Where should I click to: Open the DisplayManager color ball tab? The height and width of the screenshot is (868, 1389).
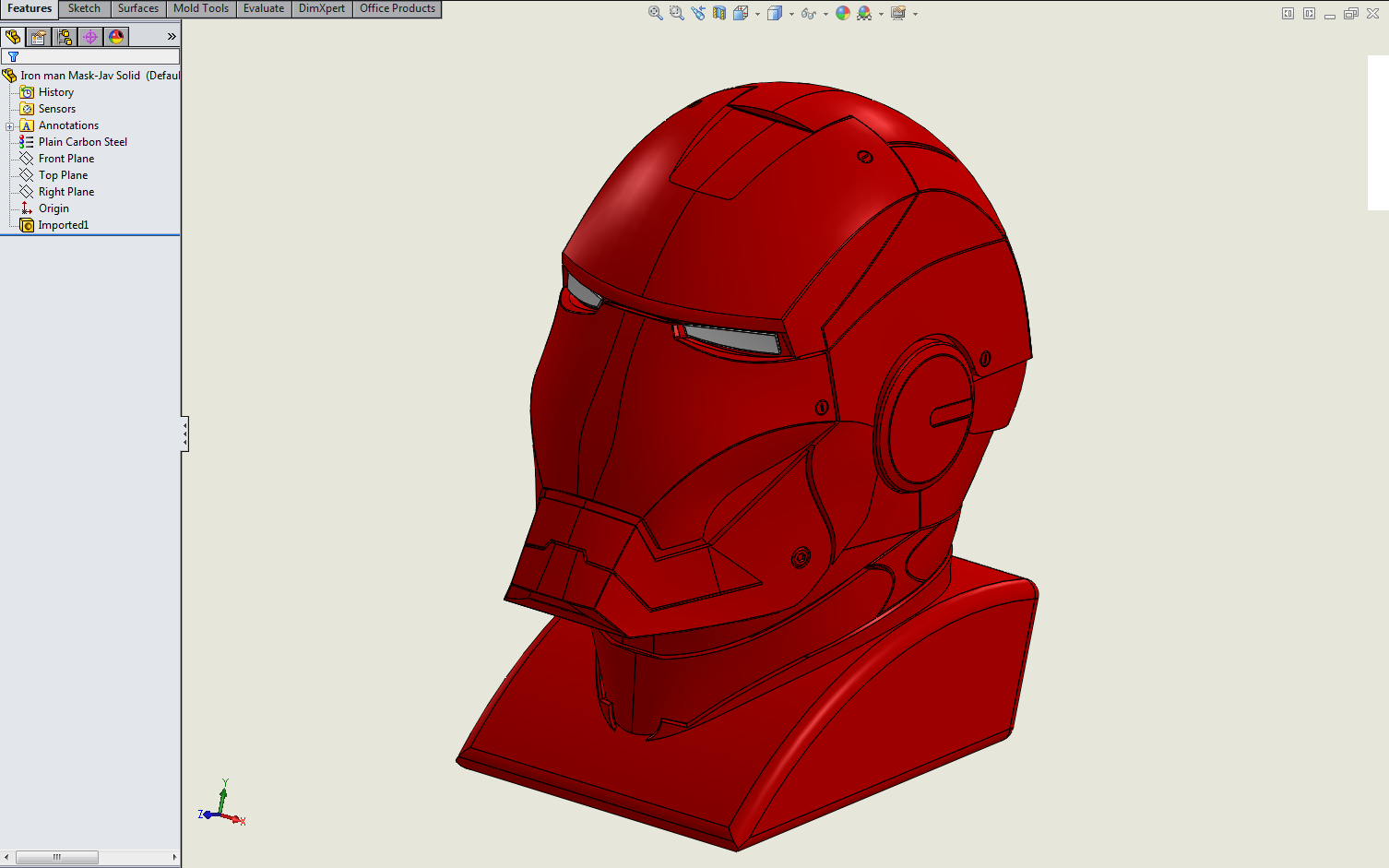[x=116, y=37]
